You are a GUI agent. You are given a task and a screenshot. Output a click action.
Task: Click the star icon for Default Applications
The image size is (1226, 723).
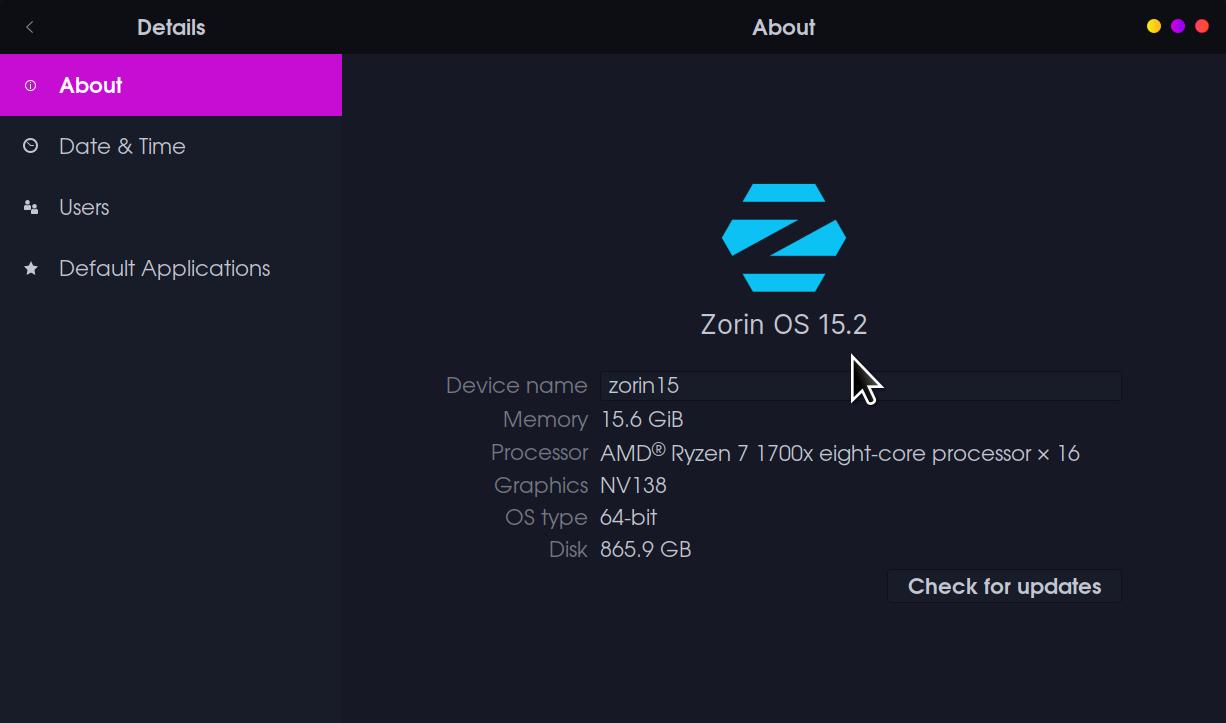click(30, 268)
